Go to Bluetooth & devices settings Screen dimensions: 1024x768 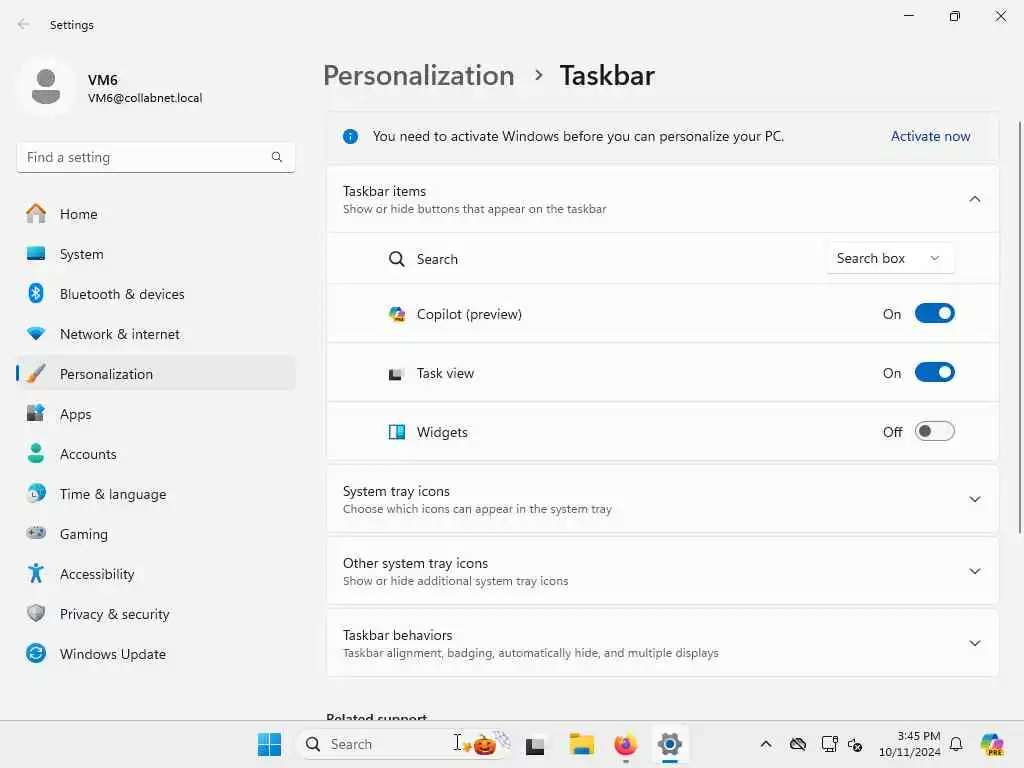155,294
